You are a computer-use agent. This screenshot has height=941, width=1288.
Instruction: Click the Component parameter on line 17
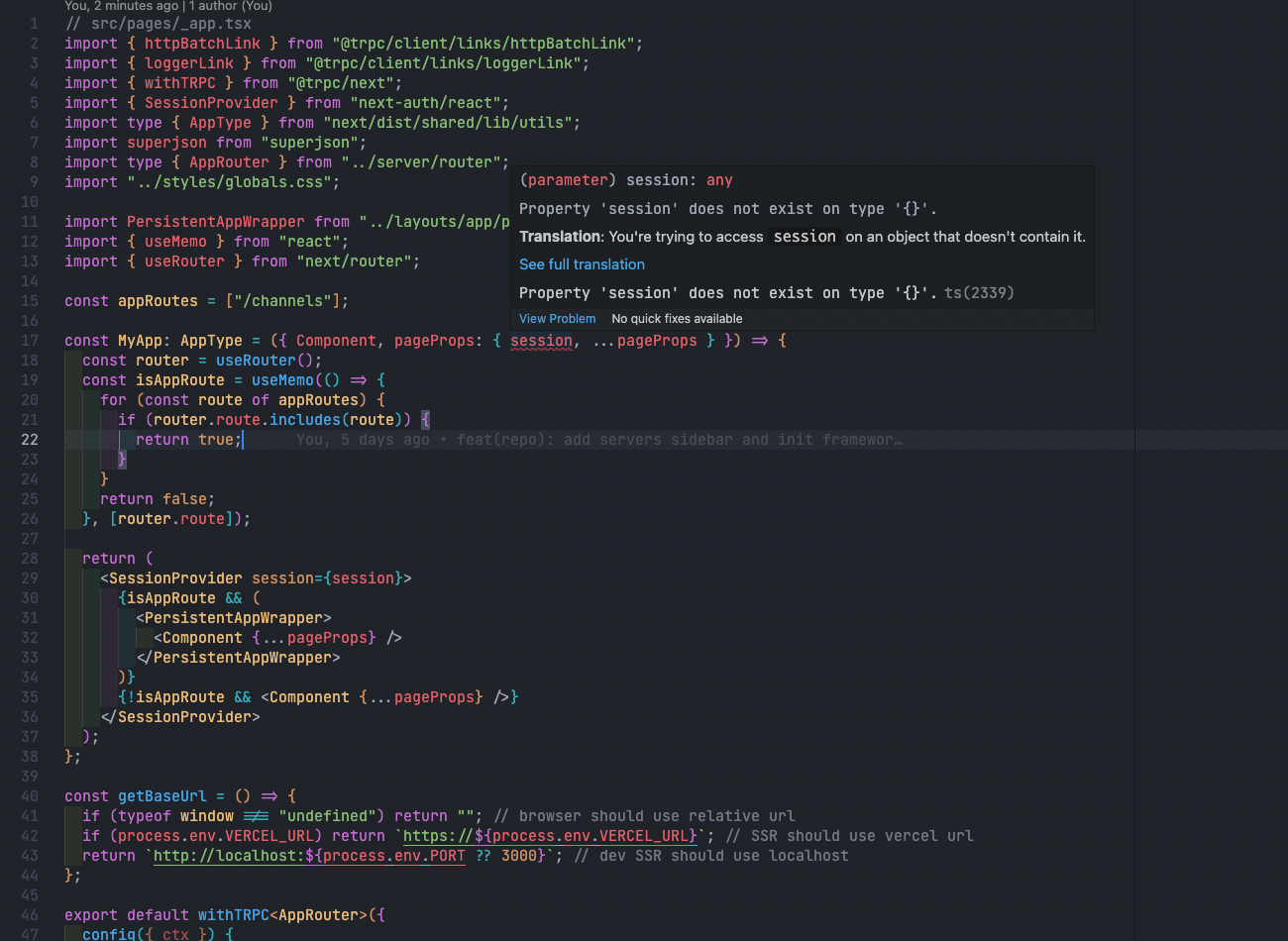pos(336,341)
